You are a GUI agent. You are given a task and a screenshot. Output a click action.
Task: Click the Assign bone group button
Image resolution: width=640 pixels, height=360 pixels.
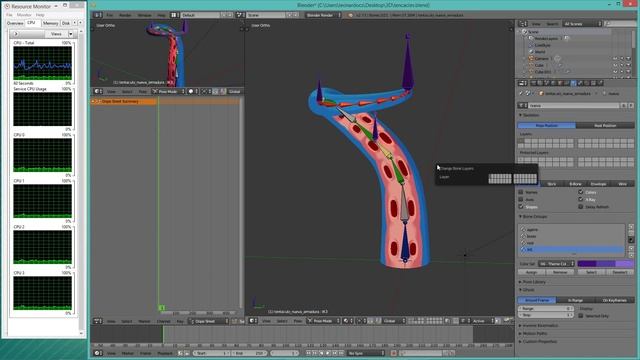(532, 272)
